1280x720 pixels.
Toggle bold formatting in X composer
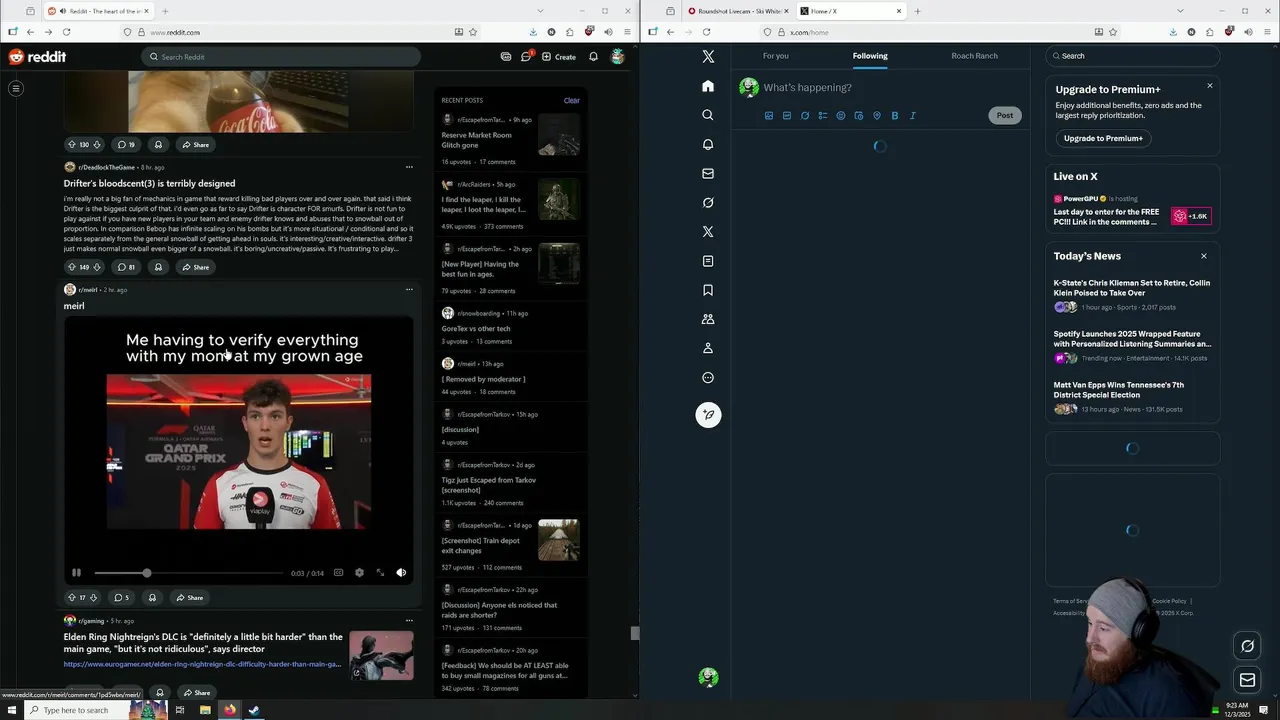pyautogui.click(x=895, y=116)
